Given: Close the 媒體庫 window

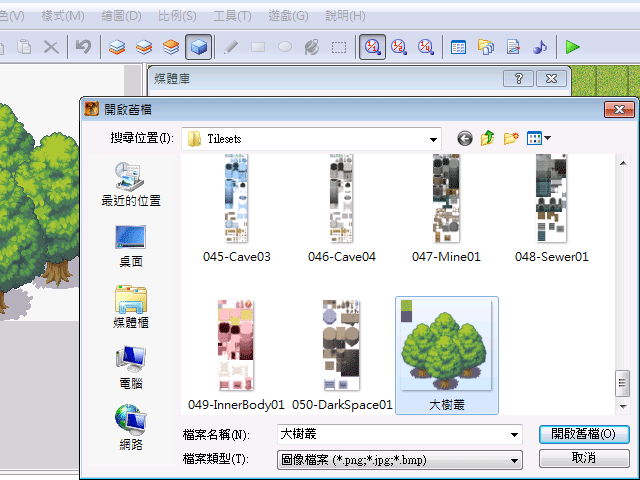Looking at the screenshot, I should 551,78.
